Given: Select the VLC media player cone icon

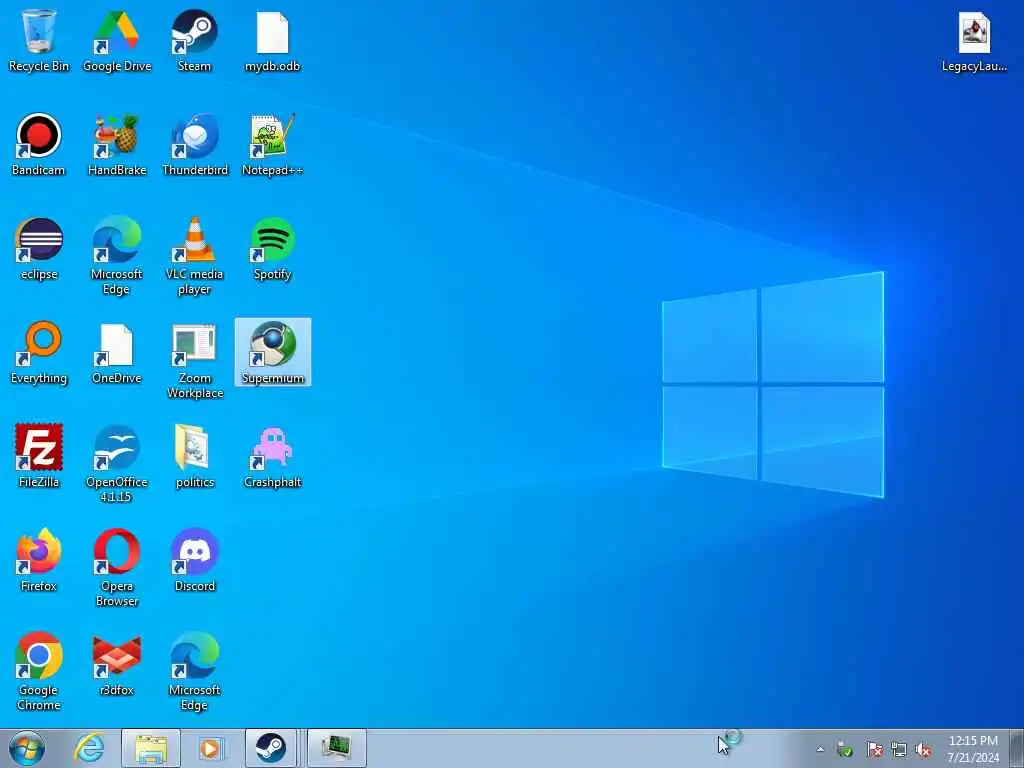Looking at the screenshot, I should tap(195, 255).
